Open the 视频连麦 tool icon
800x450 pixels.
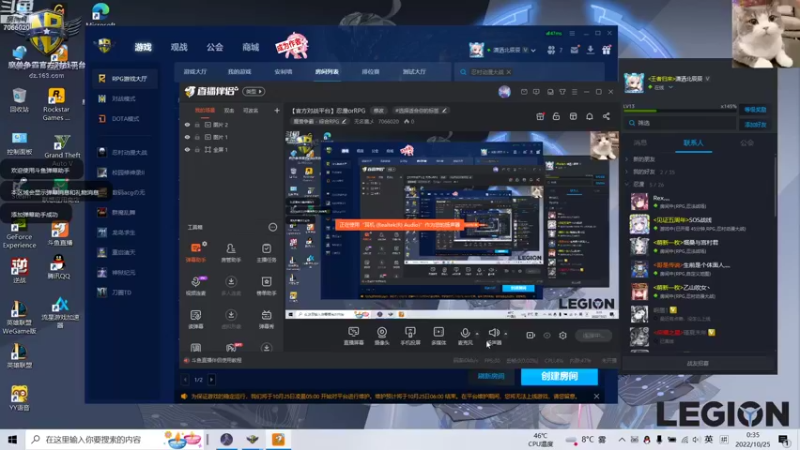[x=196, y=286]
